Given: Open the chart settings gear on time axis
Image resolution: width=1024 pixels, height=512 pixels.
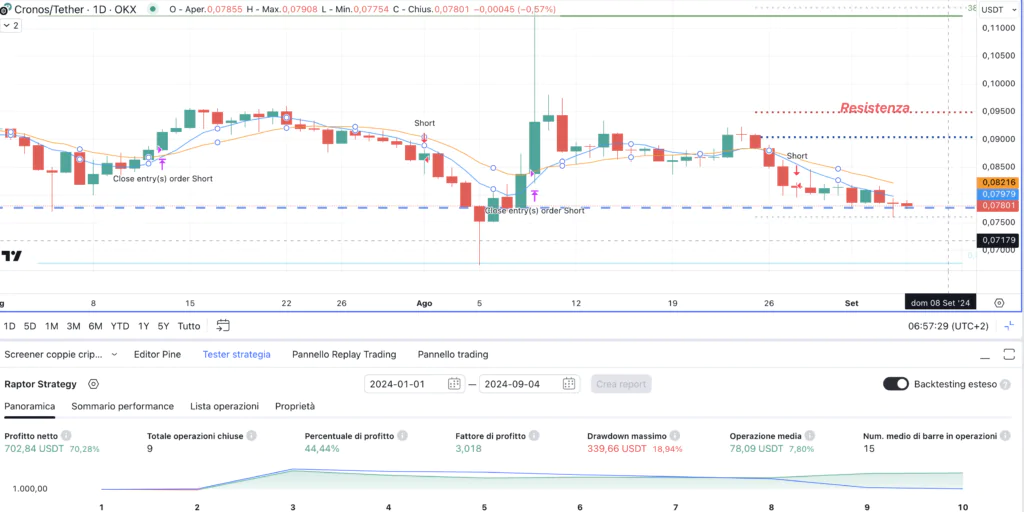Looking at the screenshot, I should 999,302.
